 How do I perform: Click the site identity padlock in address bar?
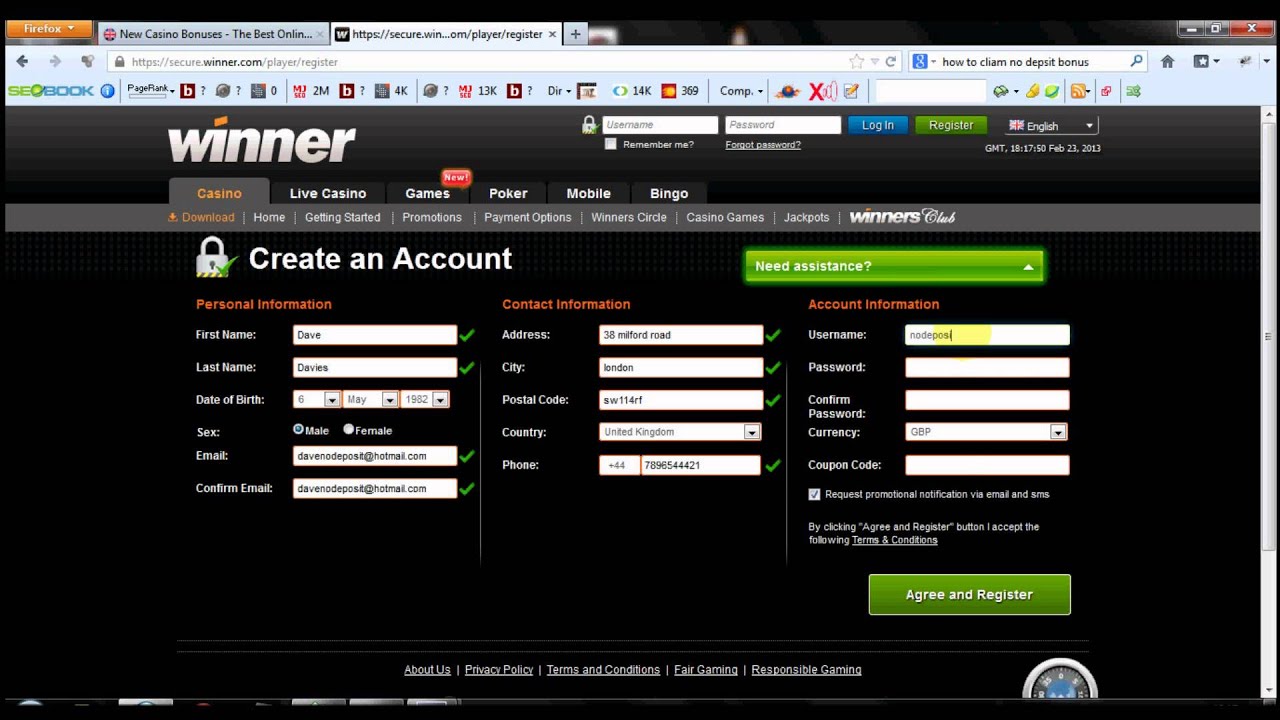(x=120, y=61)
